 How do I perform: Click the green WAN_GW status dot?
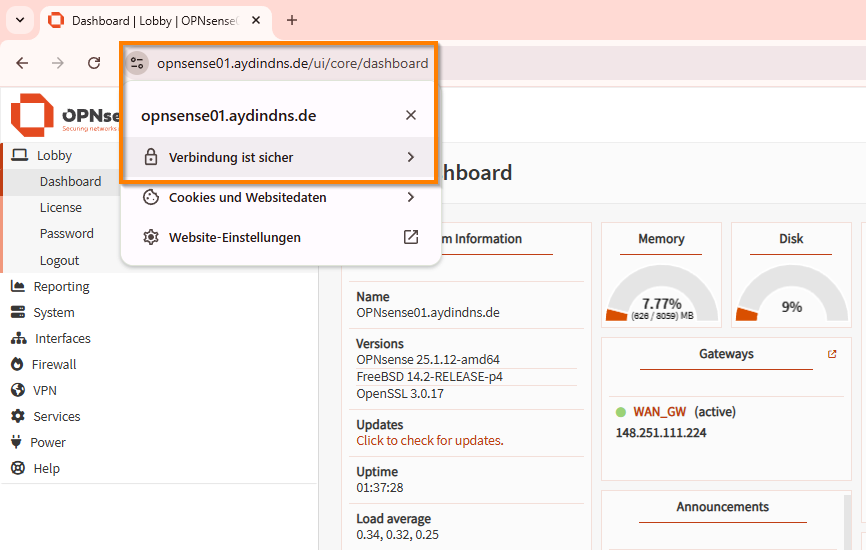[621, 412]
